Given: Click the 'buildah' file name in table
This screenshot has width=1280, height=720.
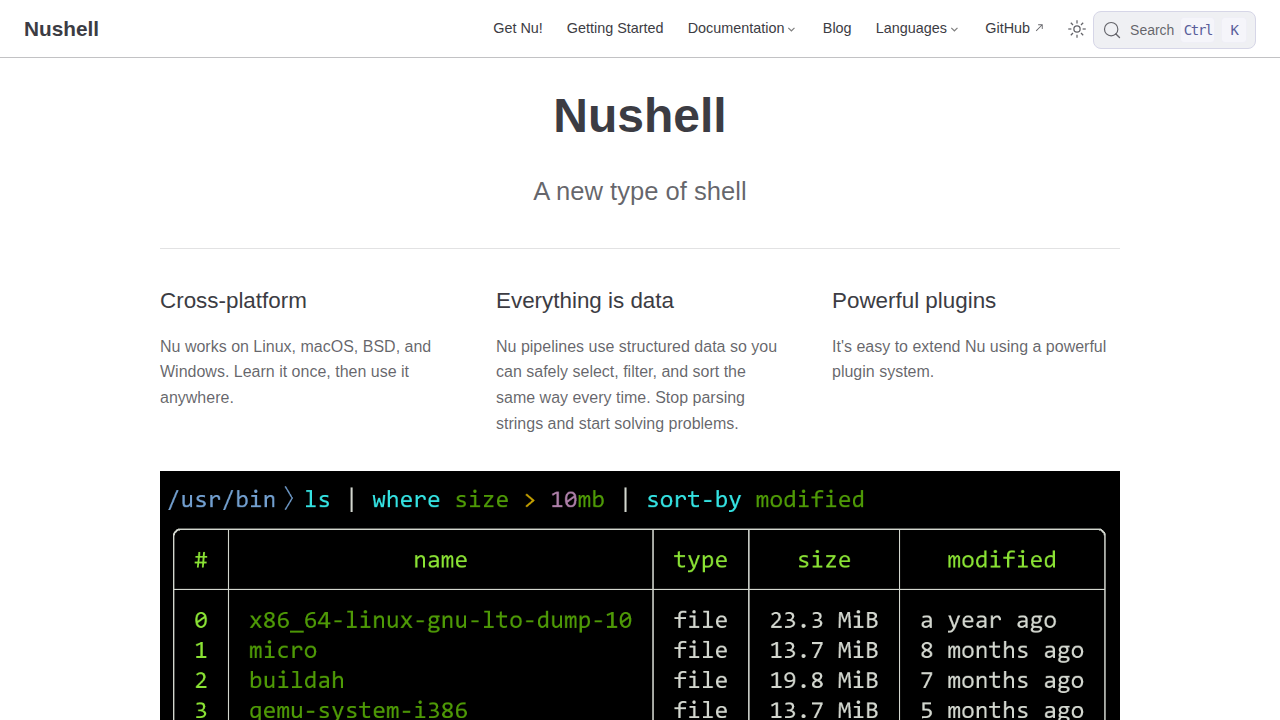Looking at the screenshot, I should point(297,680).
